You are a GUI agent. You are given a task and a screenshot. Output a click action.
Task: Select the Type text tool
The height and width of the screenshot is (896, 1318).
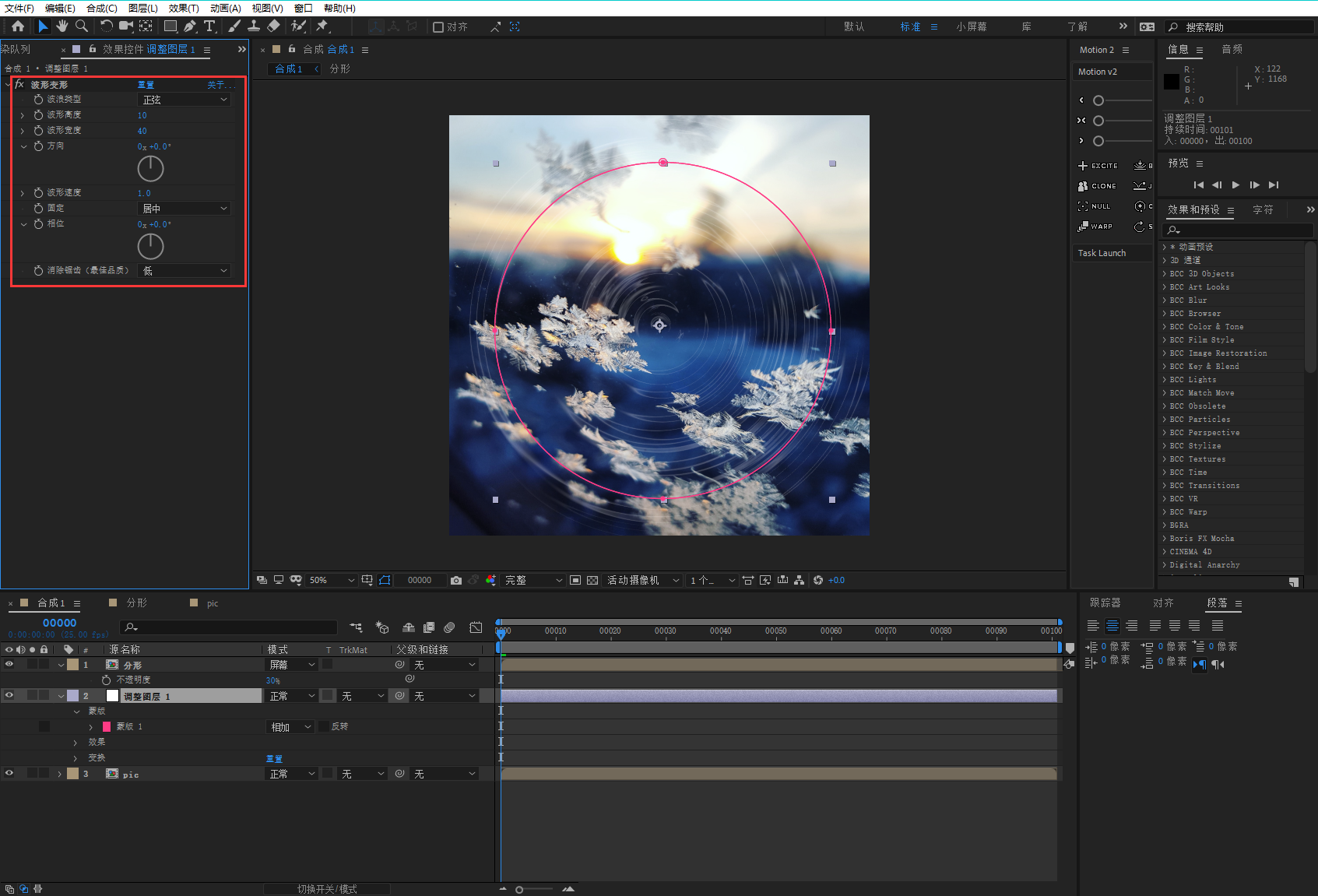209,26
